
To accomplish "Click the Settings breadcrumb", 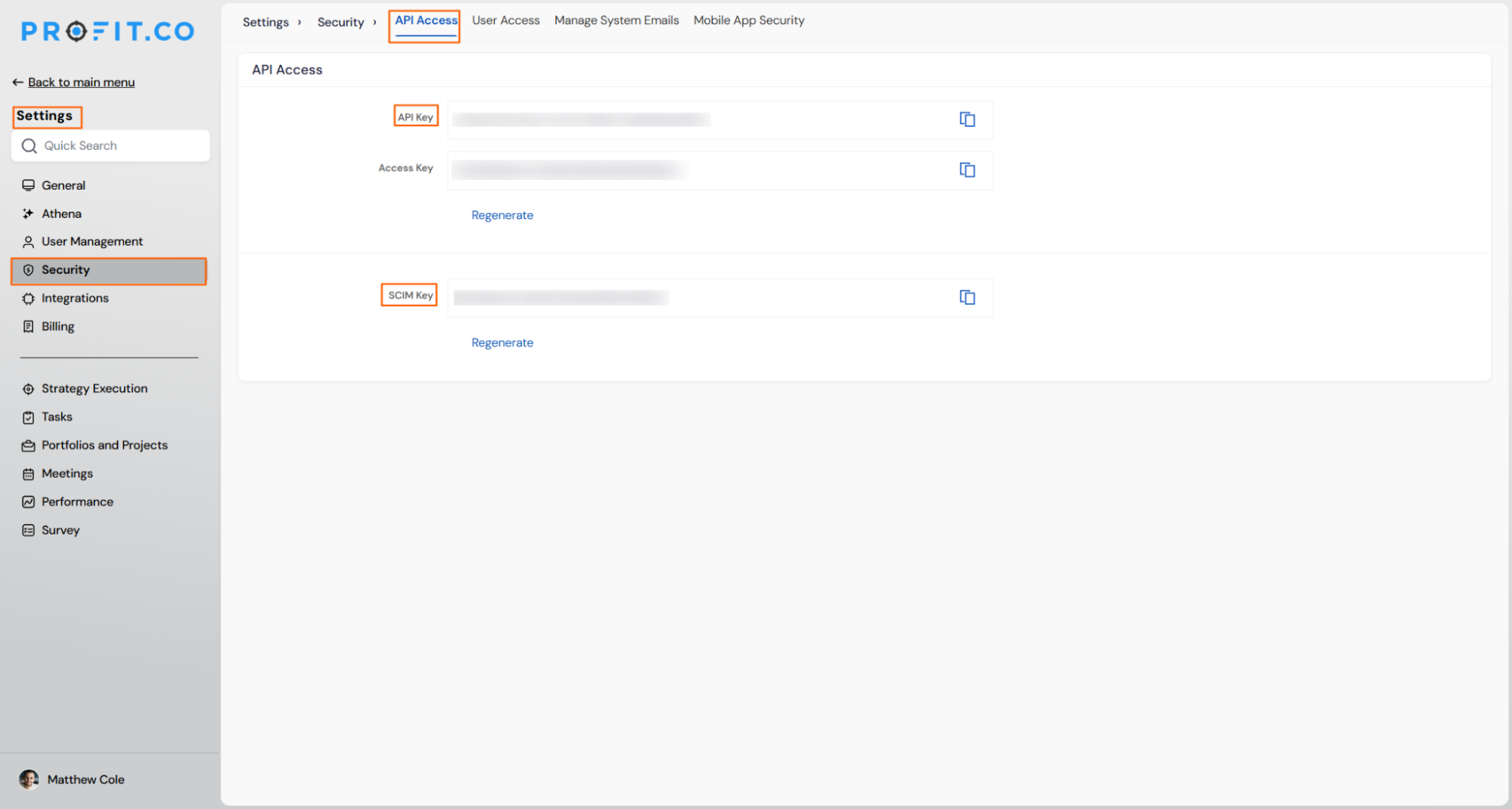I will (265, 22).
